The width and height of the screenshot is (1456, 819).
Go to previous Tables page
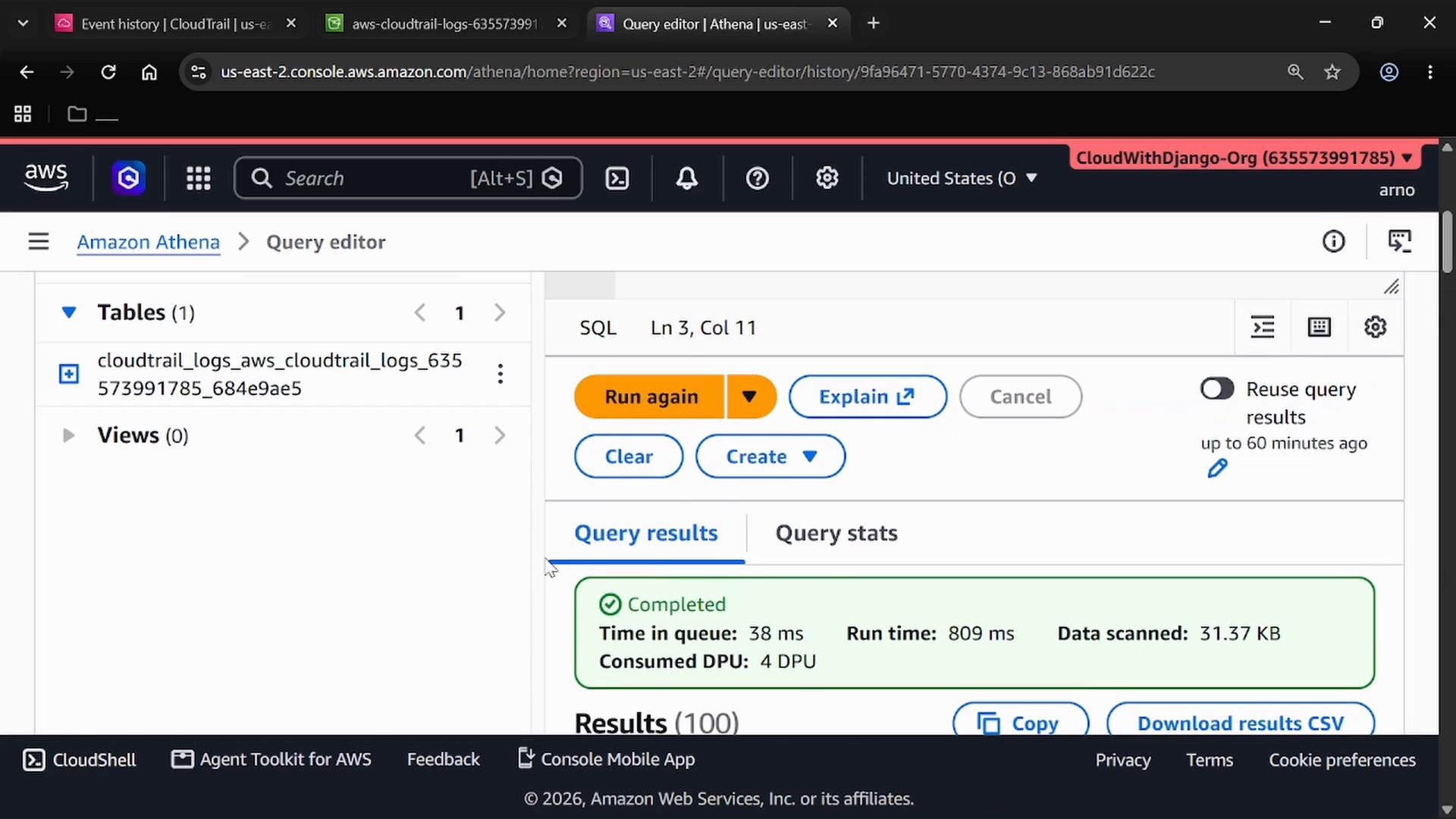(419, 312)
